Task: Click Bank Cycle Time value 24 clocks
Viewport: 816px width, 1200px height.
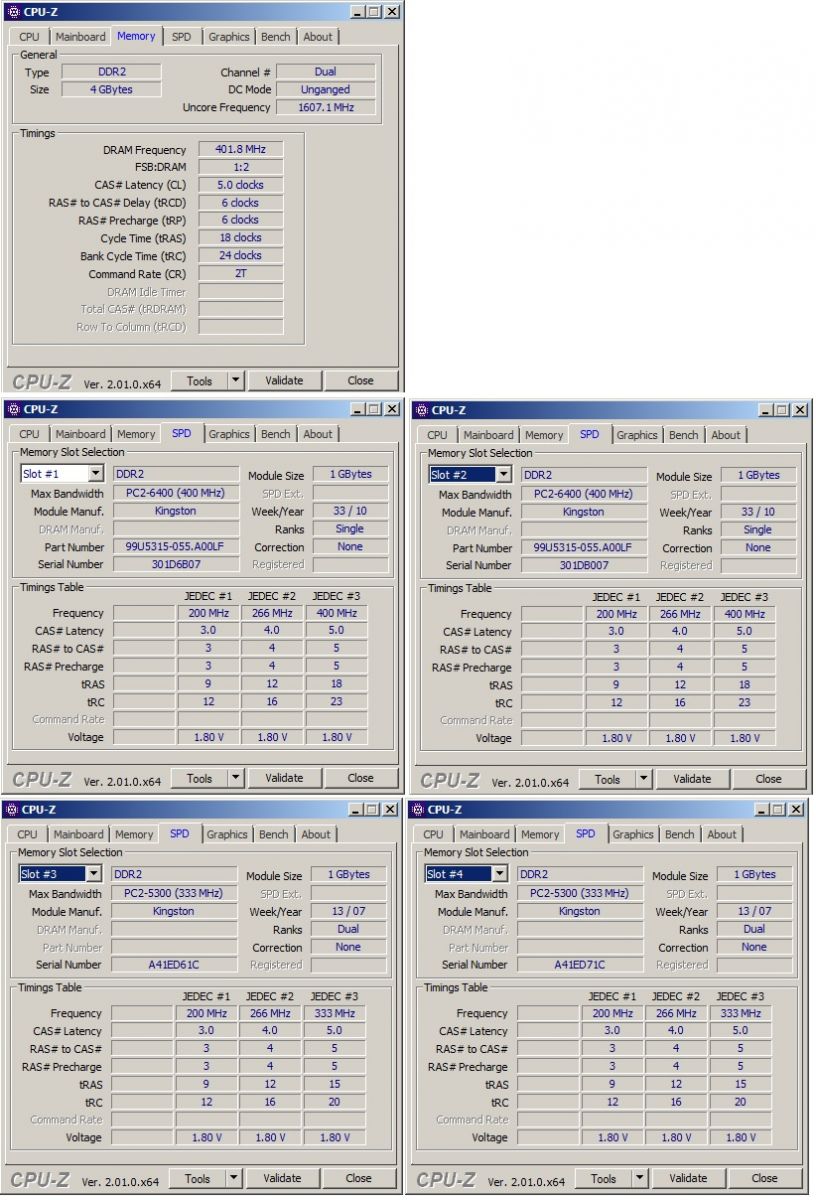Action: coord(240,256)
